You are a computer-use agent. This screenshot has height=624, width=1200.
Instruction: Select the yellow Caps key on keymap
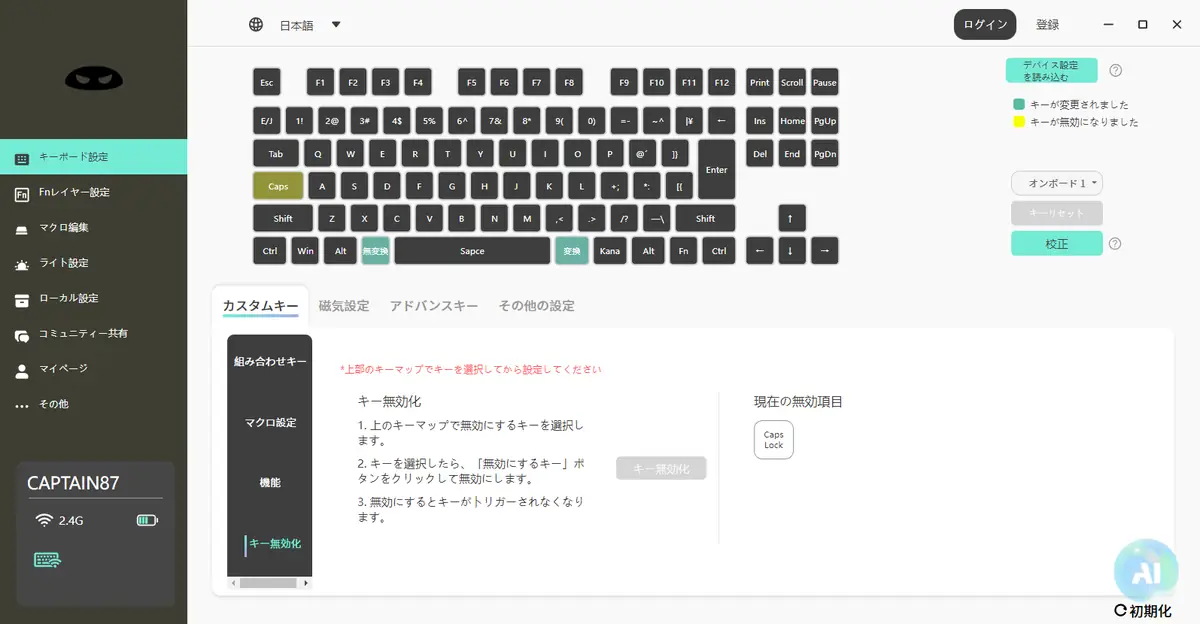pos(278,186)
